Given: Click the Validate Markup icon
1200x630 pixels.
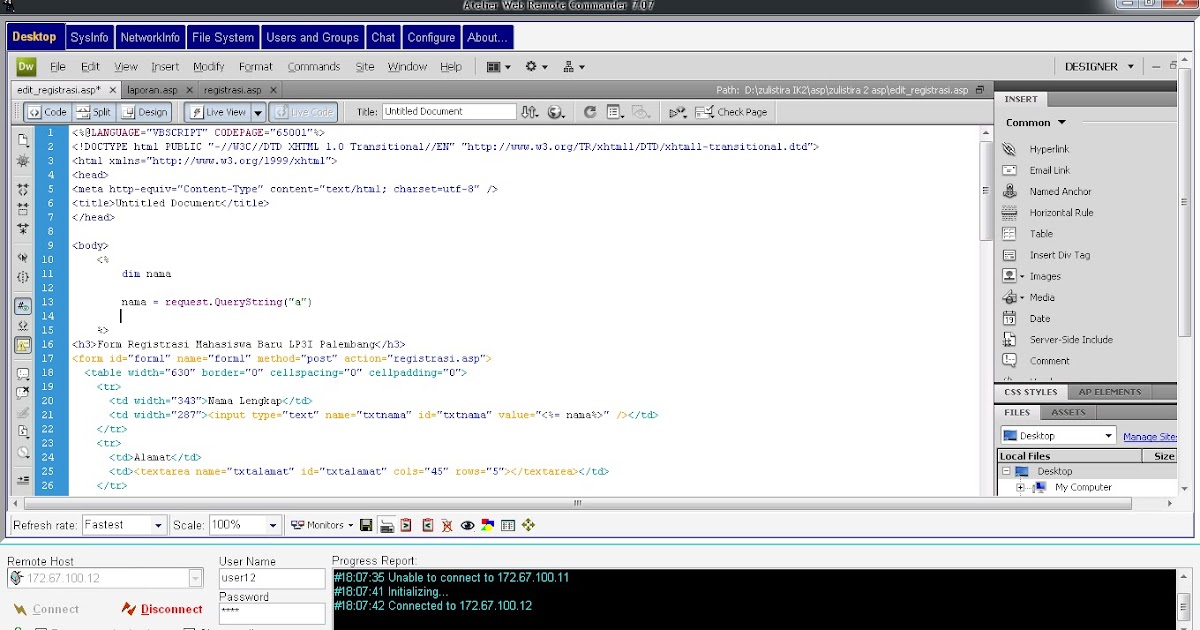Looking at the screenshot, I should [678, 112].
